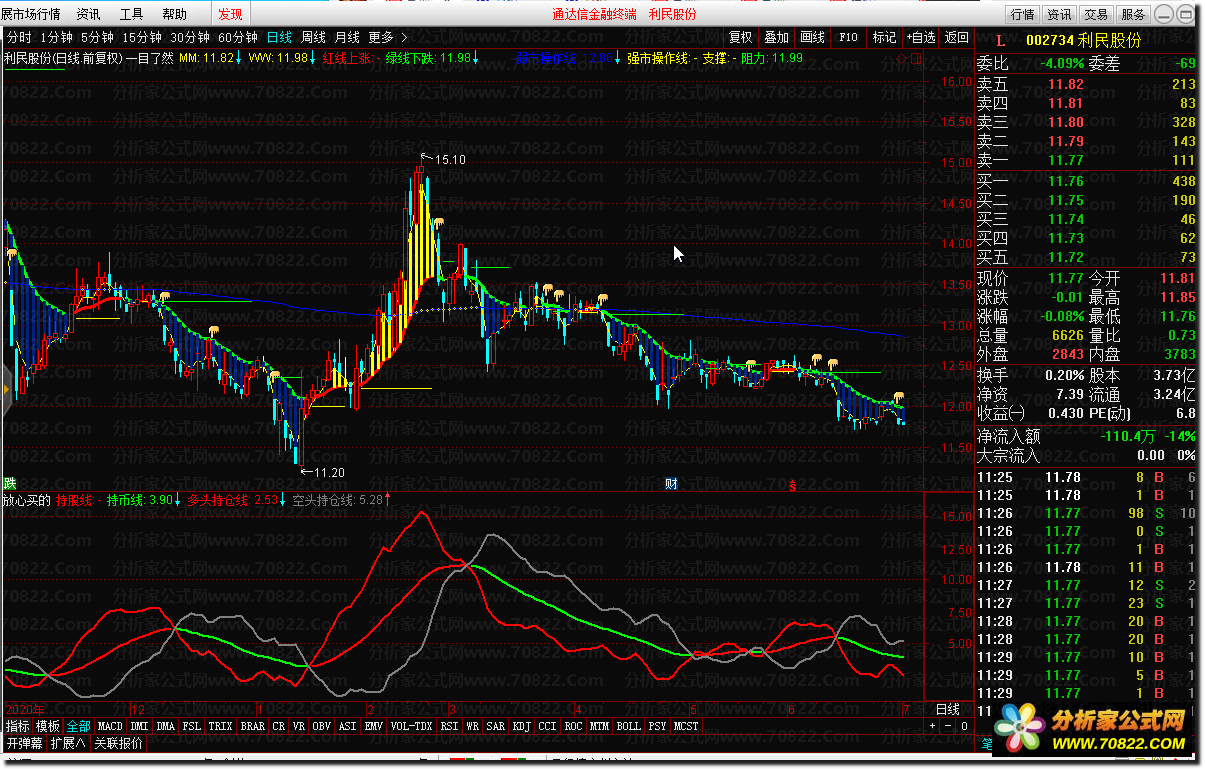
Task: Click the 叠加 overlay button
Action: tap(776, 37)
